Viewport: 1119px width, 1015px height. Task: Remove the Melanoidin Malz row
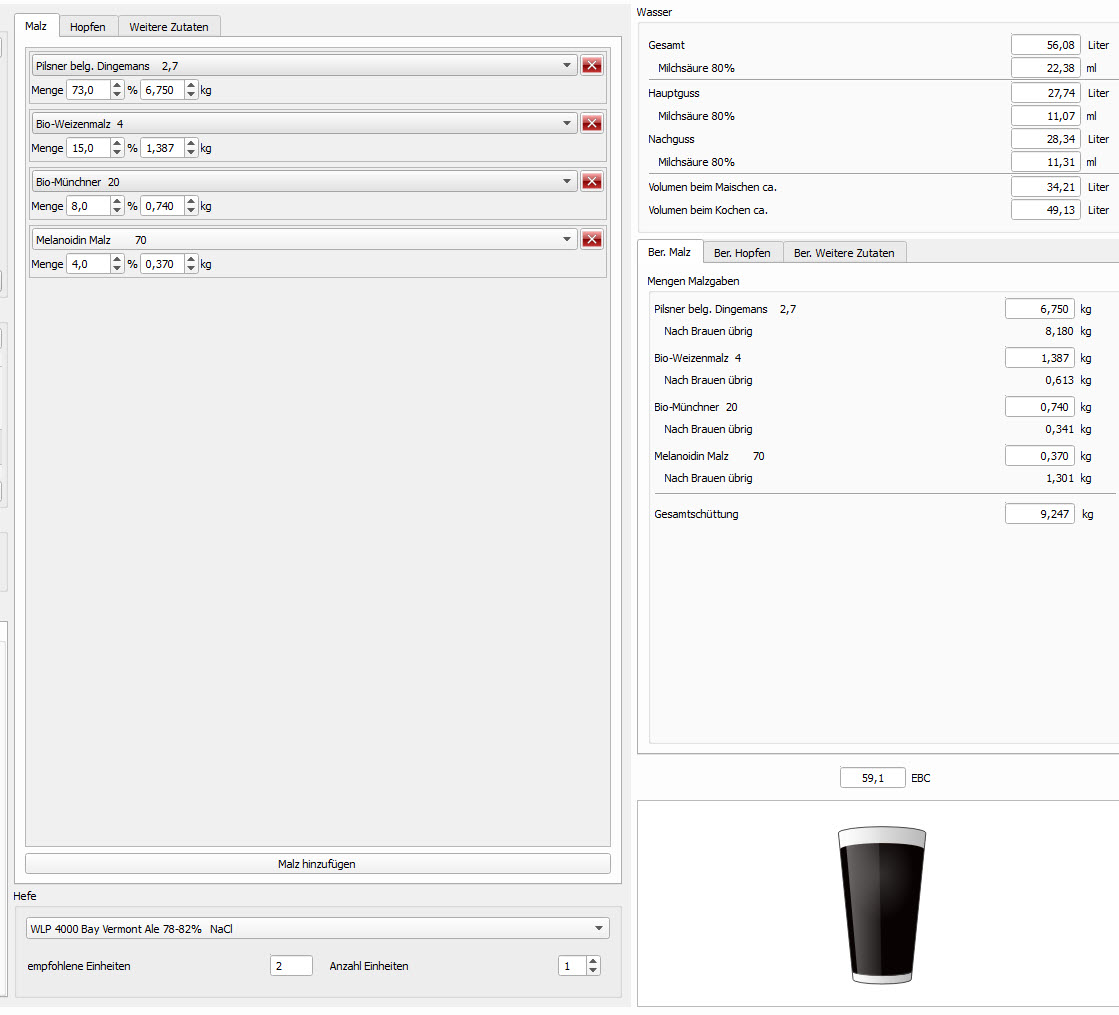[x=592, y=240]
